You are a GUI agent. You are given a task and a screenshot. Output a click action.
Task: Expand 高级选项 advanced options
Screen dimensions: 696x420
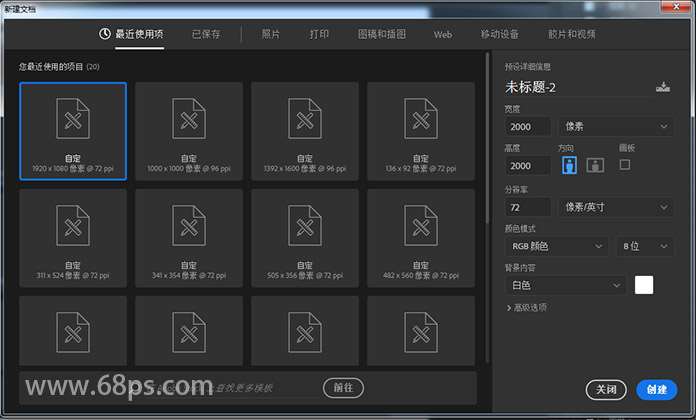(526, 307)
